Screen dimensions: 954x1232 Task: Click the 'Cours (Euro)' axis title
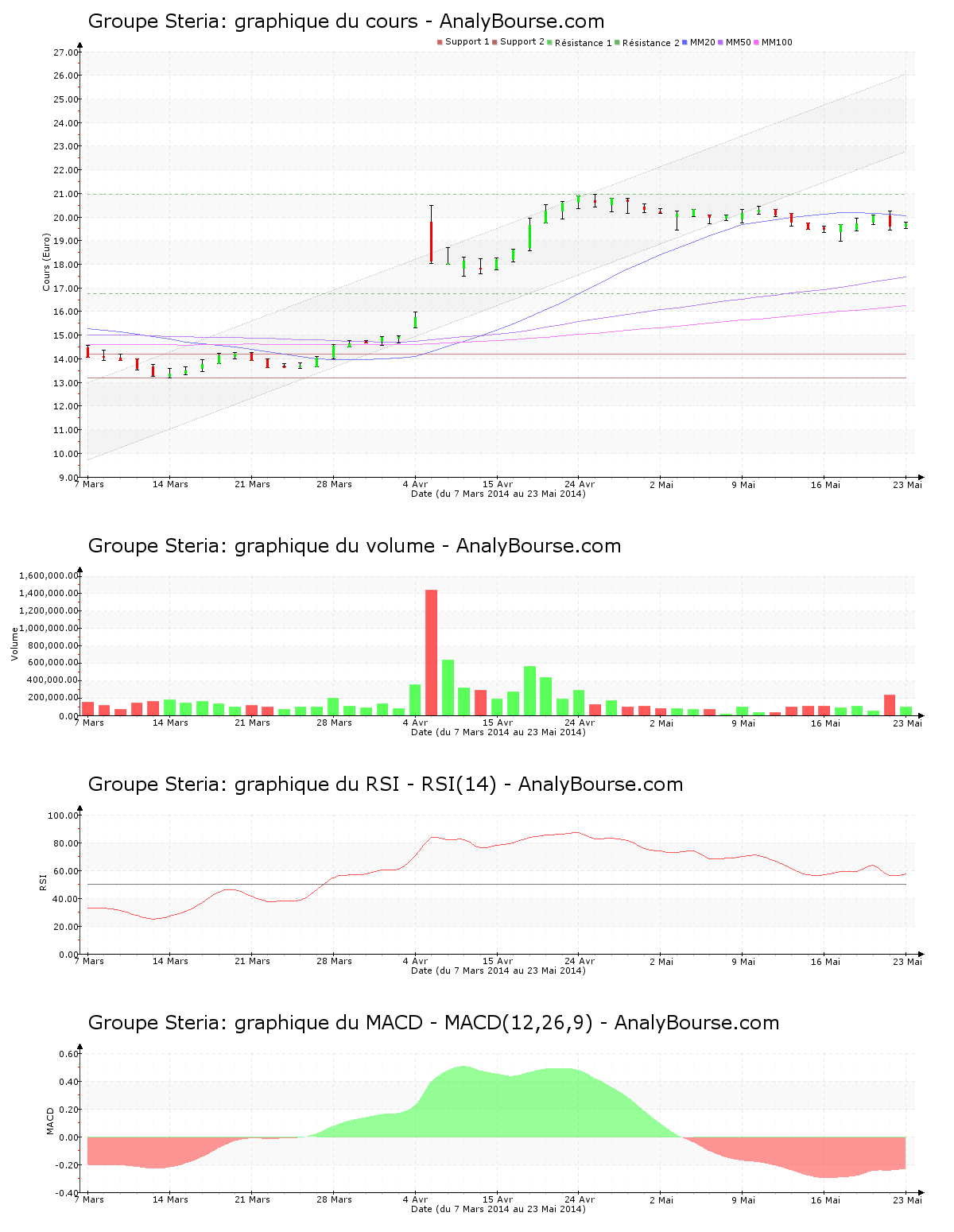pos(47,262)
